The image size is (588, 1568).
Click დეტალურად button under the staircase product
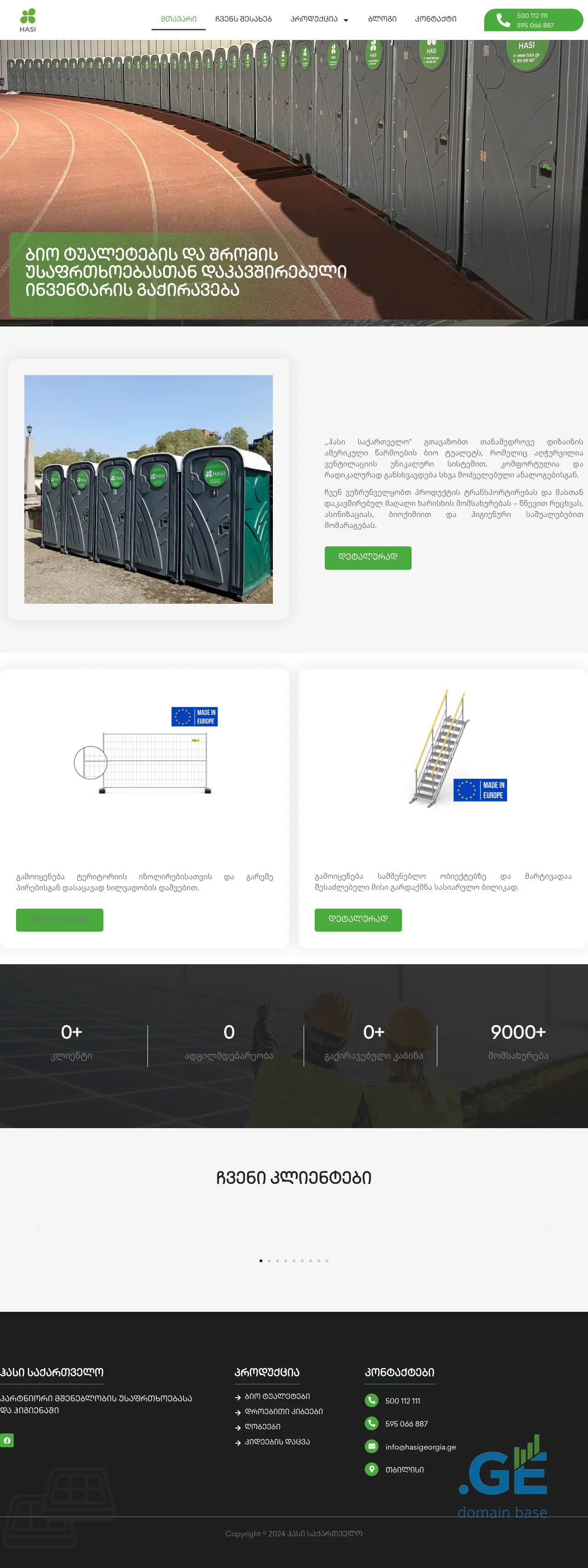click(x=358, y=920)
